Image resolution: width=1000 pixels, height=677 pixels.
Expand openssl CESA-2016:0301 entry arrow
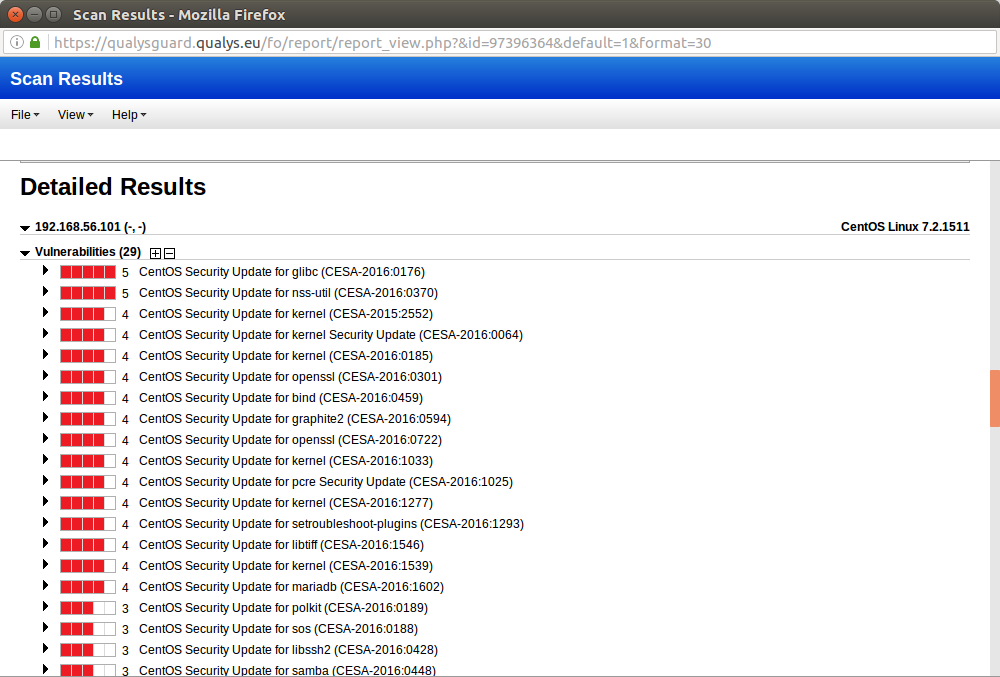pos(45,375)
